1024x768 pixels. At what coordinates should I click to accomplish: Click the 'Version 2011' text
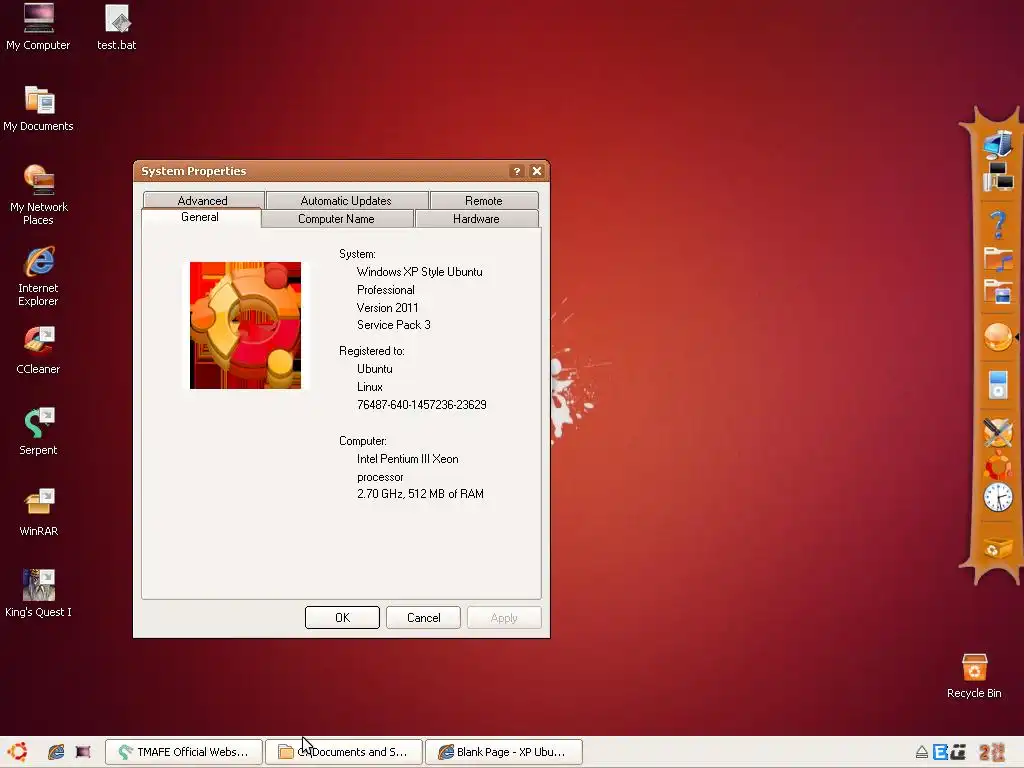[387, 308]
